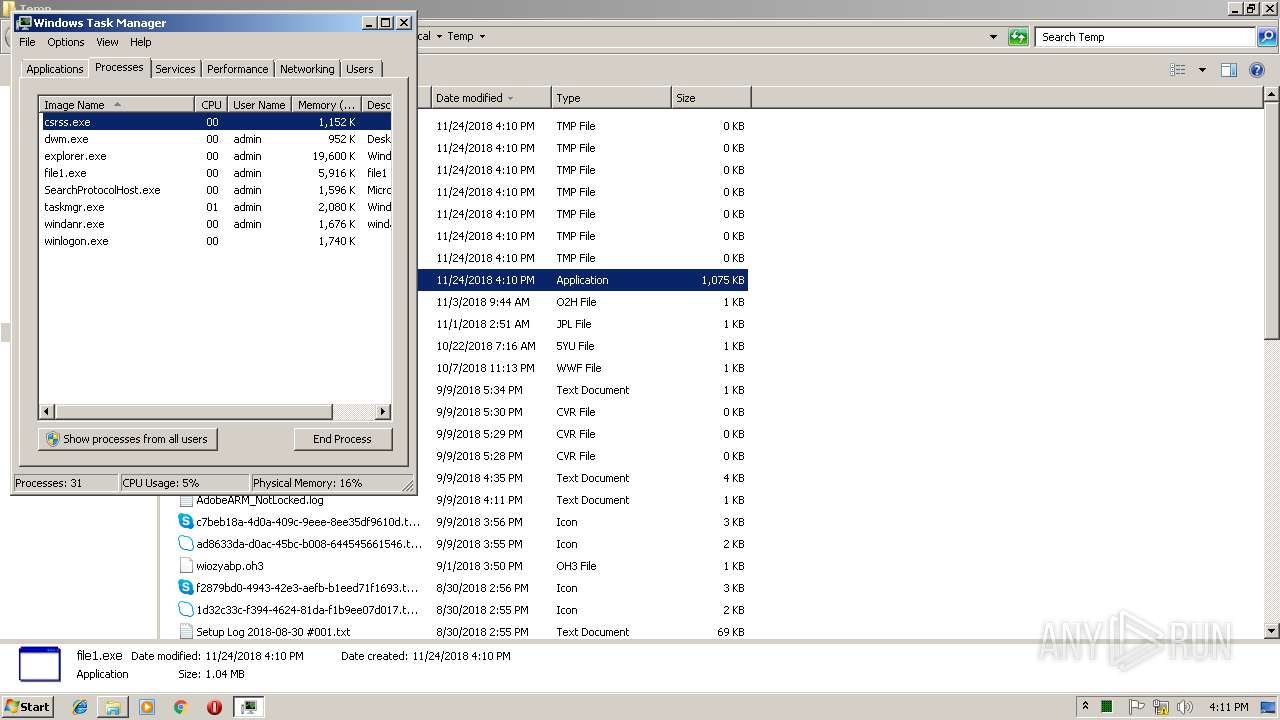1280x720 pixels.
Task: Click the Task Manager horizontal scrollbar right arrow
Action: pos(383,411)
